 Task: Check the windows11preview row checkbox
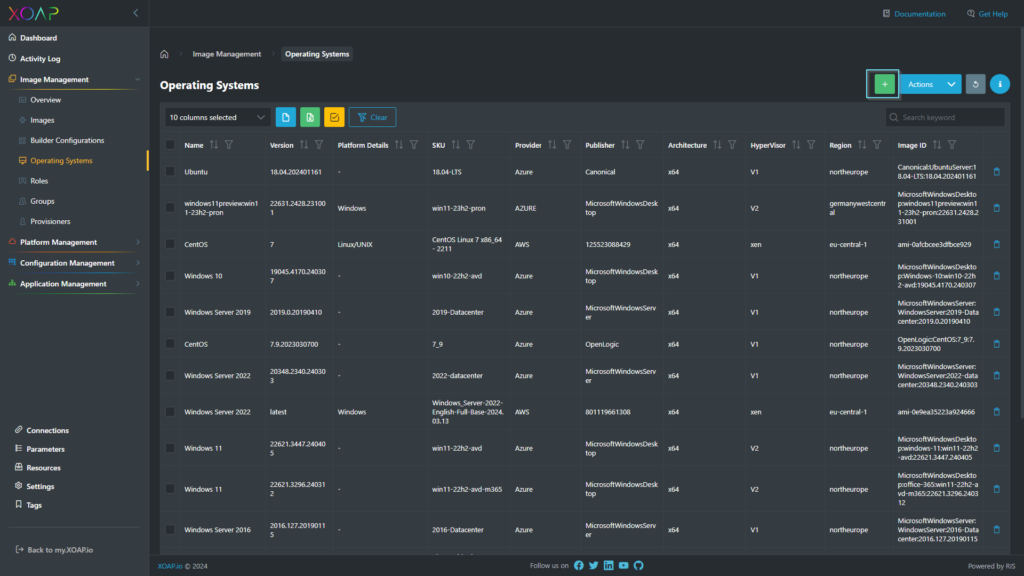pos(170,208)
